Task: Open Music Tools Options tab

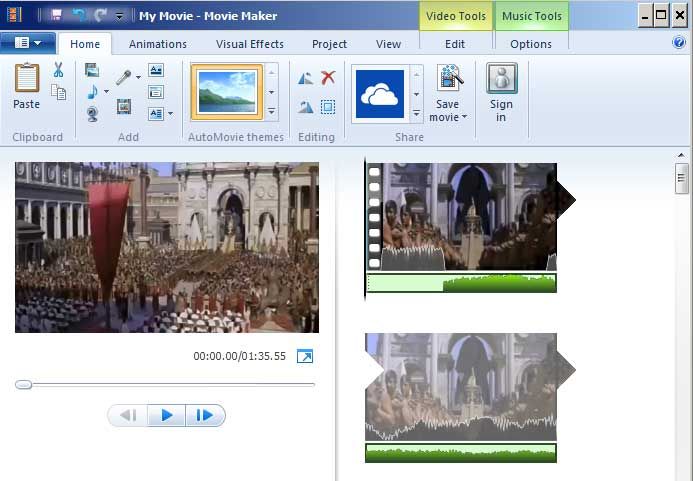Action: [x=531, y=44]
